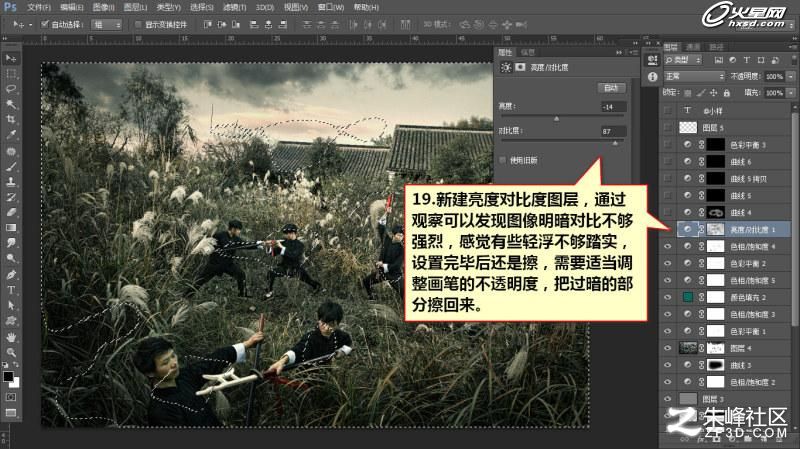The width and height of the screenshot is (800, 449).
Task: Toggle the 显示变换控件 checkbox
Action: click(138, 24)
